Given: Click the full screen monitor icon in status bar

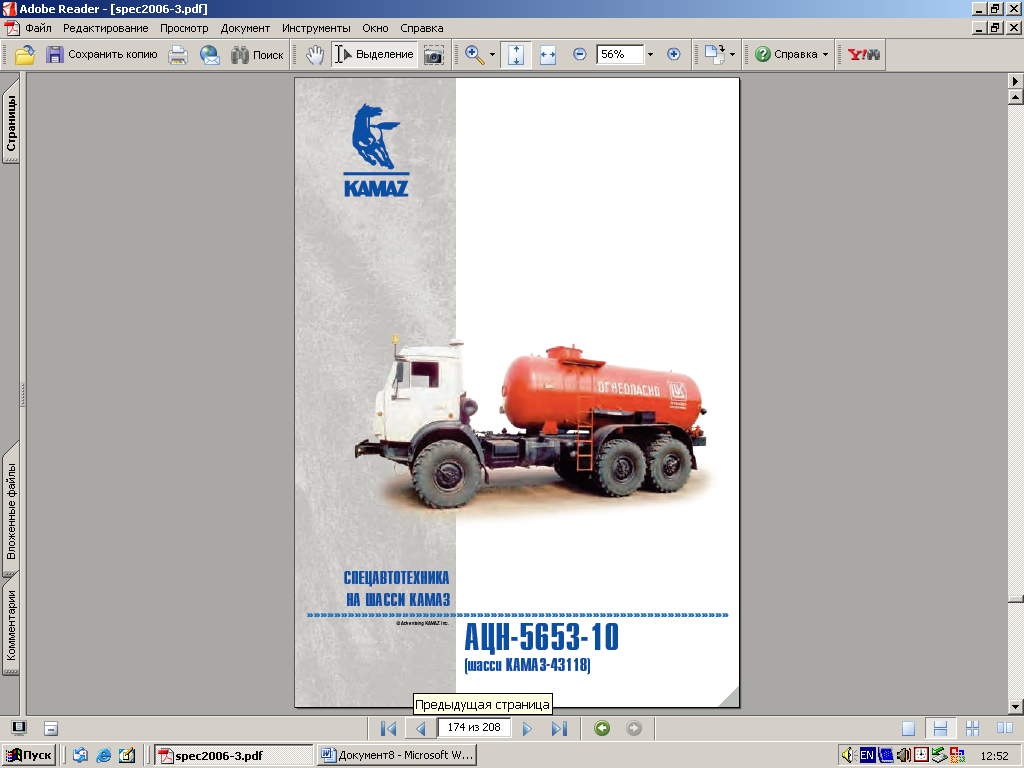Looking at the screenshot, I should pyautogui.click(x=19, y=728).
